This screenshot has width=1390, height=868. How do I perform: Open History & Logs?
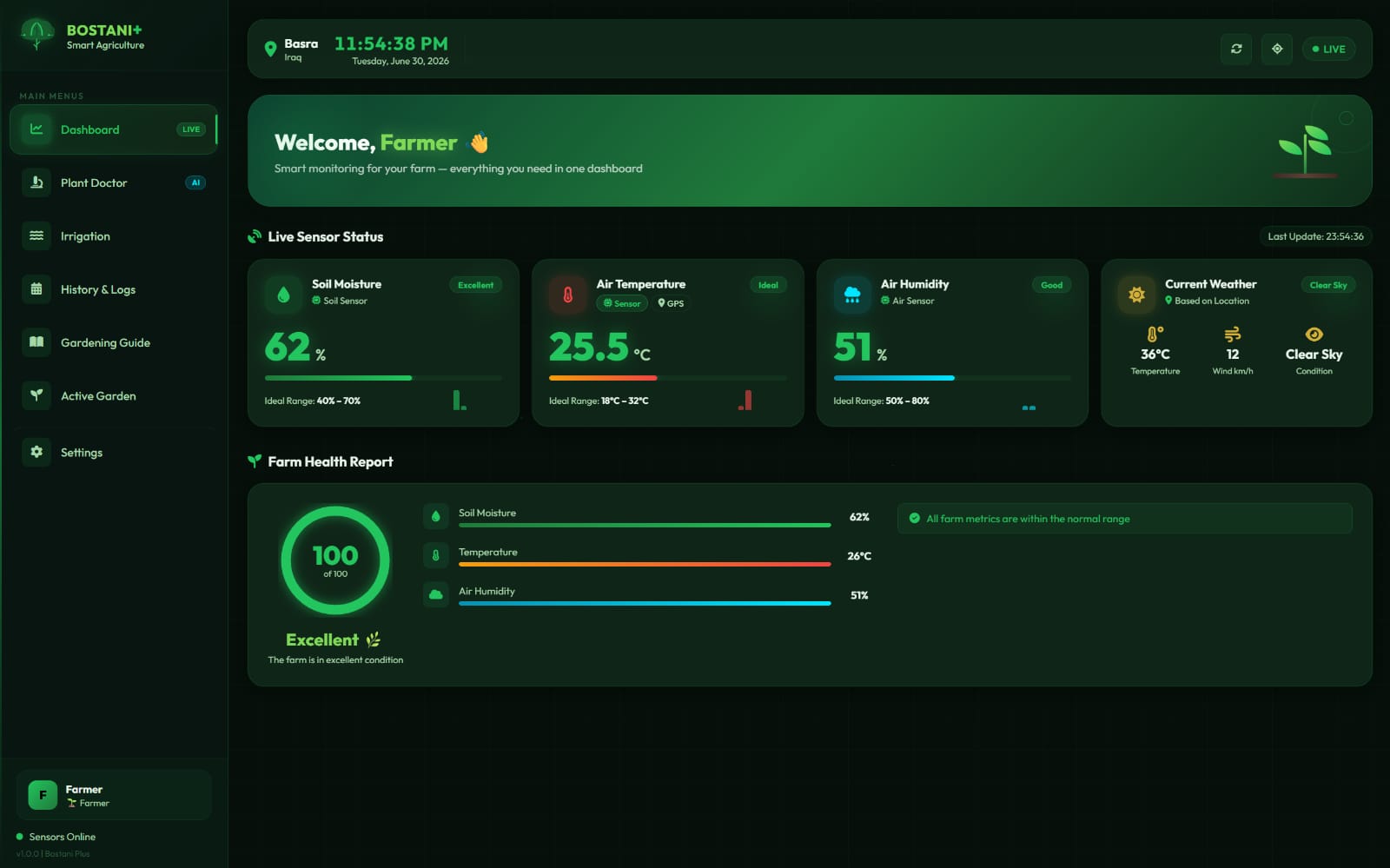(114, 289)
